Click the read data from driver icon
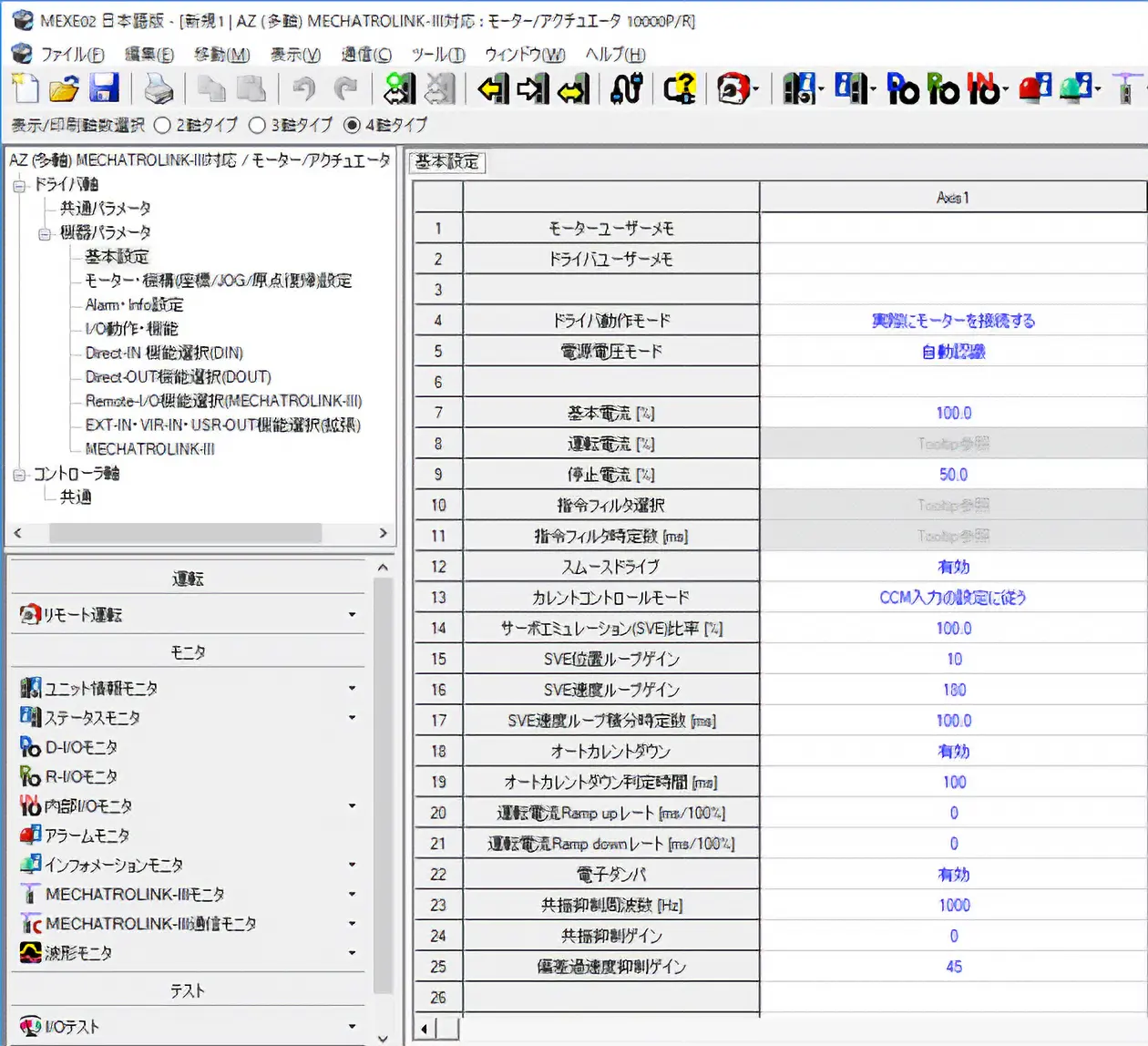 [493, 88]
